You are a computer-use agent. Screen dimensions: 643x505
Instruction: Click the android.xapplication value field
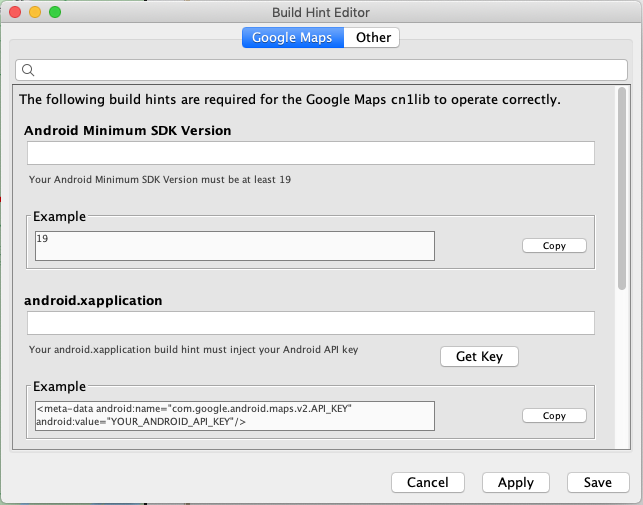point(311,323)
